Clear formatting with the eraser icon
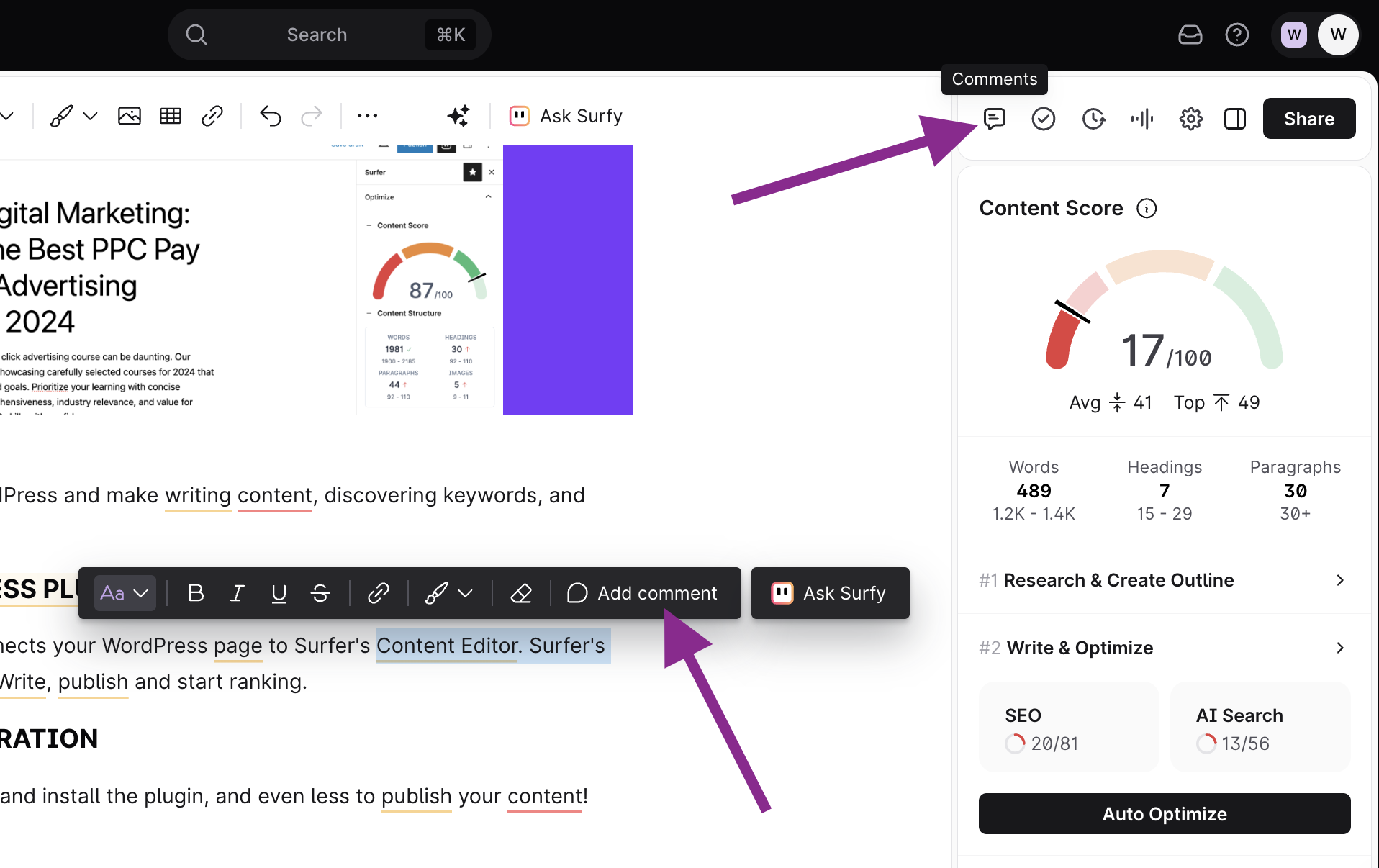The width and height of the screenshot is (1379, 868). click(x=521, y=593)
